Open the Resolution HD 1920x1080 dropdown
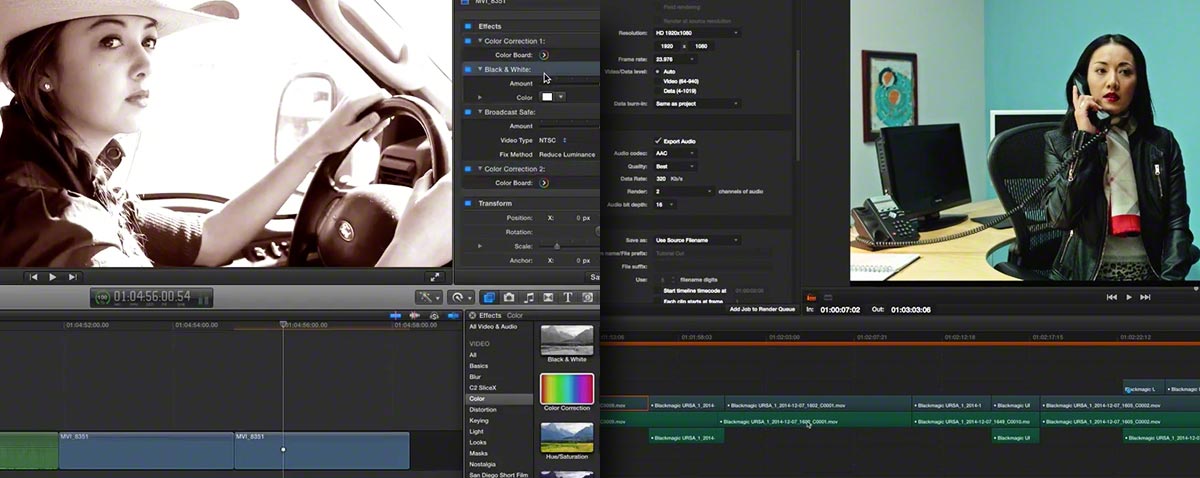Viewport: 1200px width, 478px height. click(x=698, y=33)
